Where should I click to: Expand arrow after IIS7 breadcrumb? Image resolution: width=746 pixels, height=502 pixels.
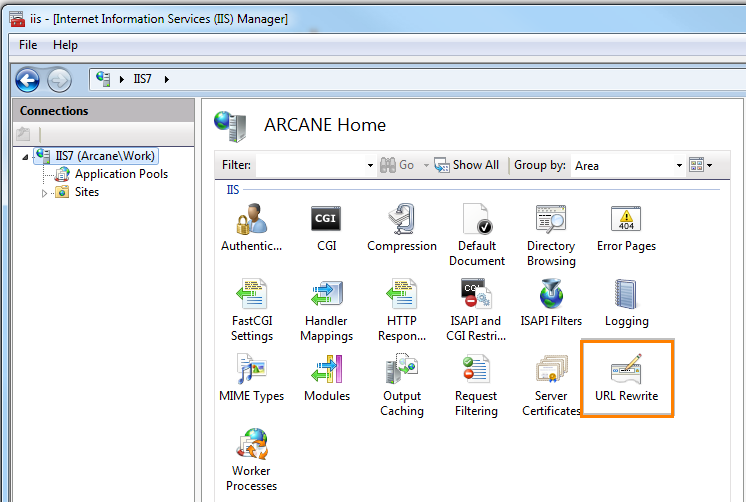point(167,79)
